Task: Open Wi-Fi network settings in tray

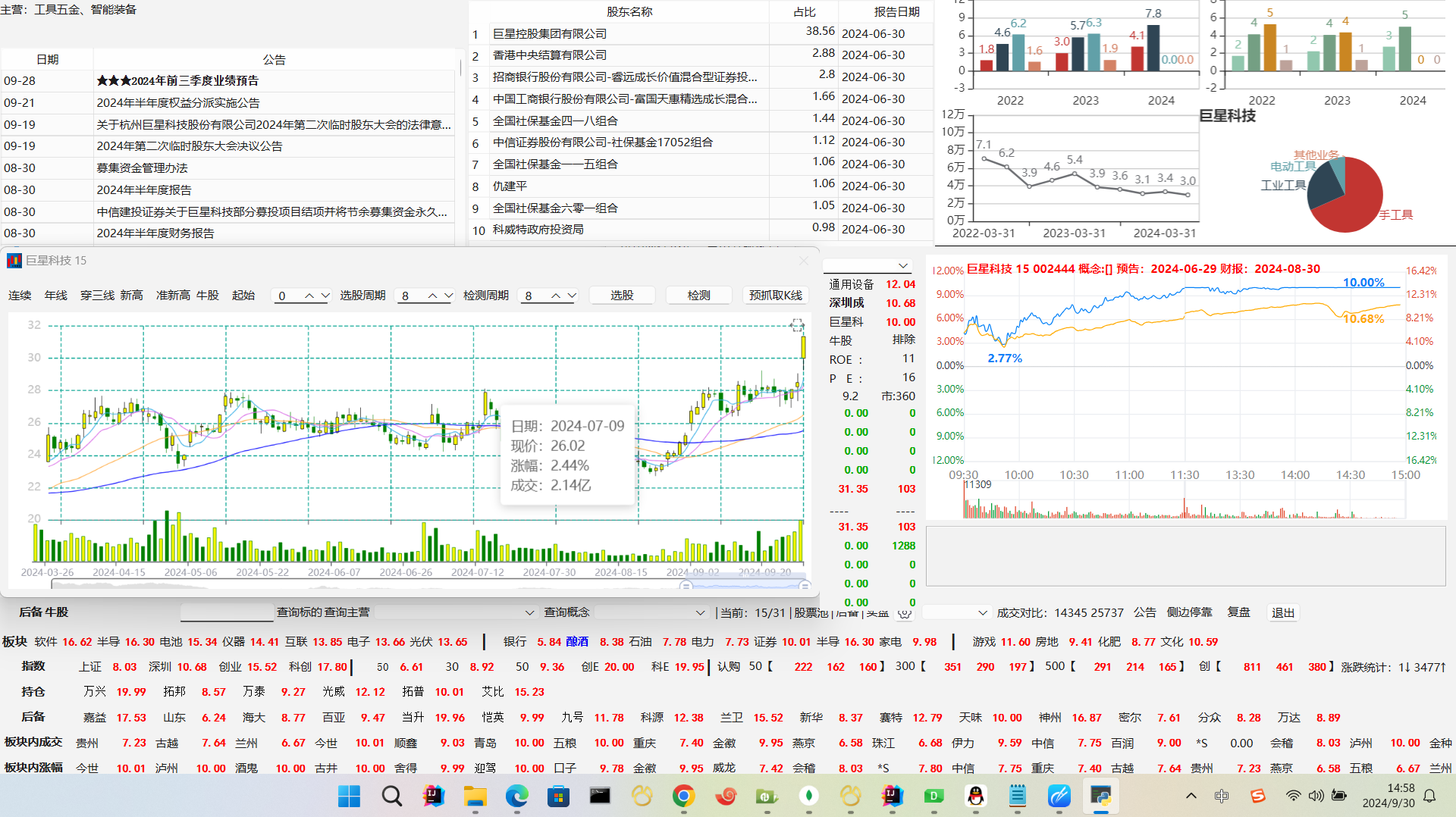Action: pyautogui.click(x=1294, y=796)
